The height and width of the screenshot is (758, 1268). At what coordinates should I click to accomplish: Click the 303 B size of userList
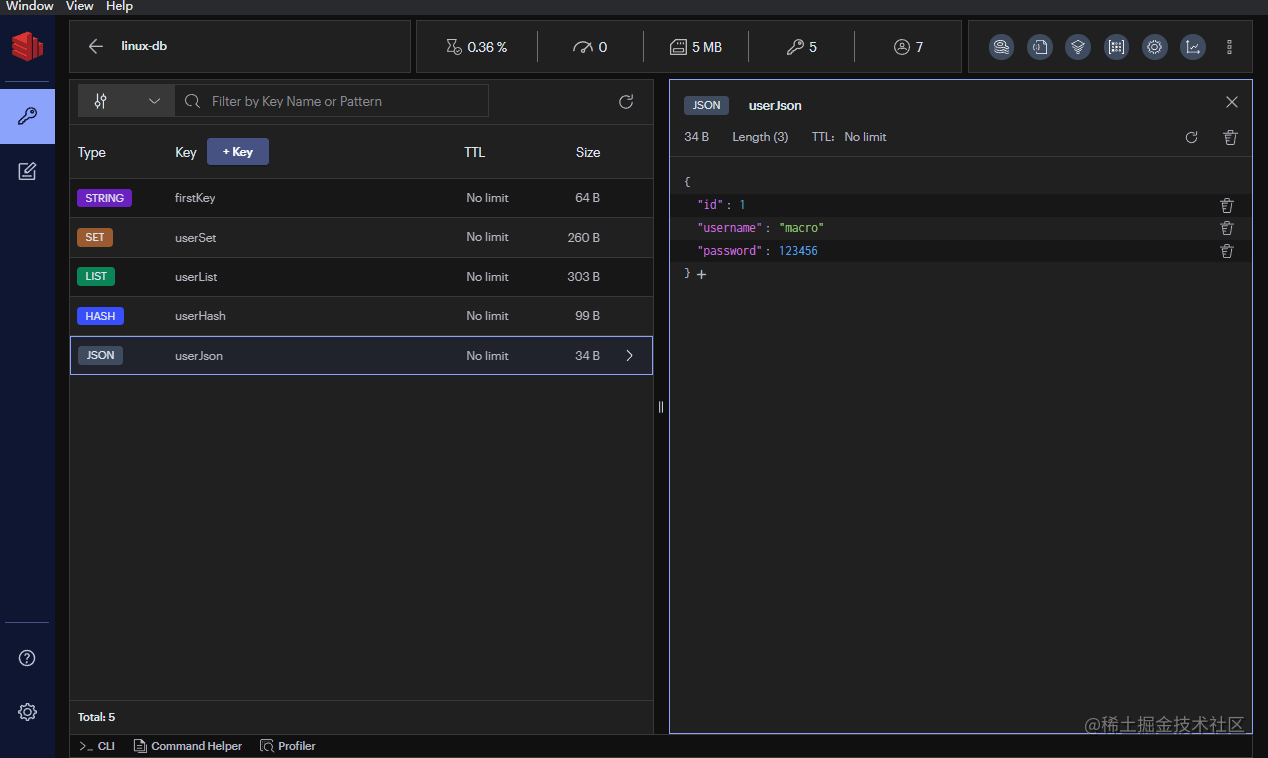(584, 276)
